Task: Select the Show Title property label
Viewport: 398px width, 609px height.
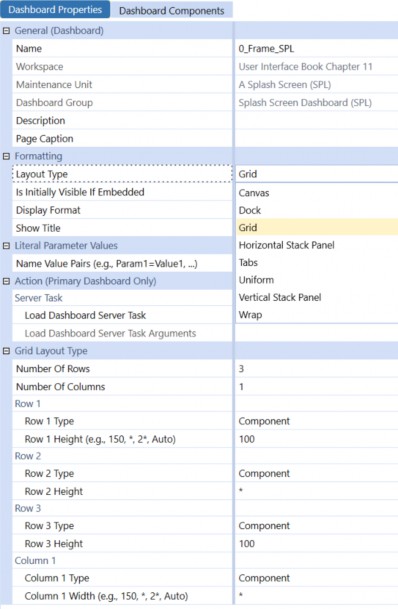Action: click(x=38, y=228)
